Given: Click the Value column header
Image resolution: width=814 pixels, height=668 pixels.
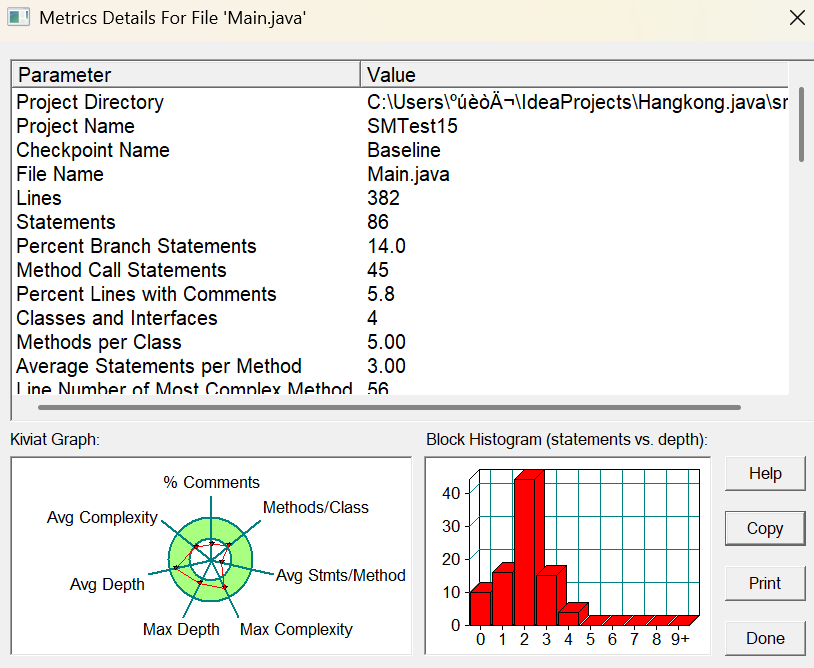Looking at the screenshot, I should (x=574, y=75).
